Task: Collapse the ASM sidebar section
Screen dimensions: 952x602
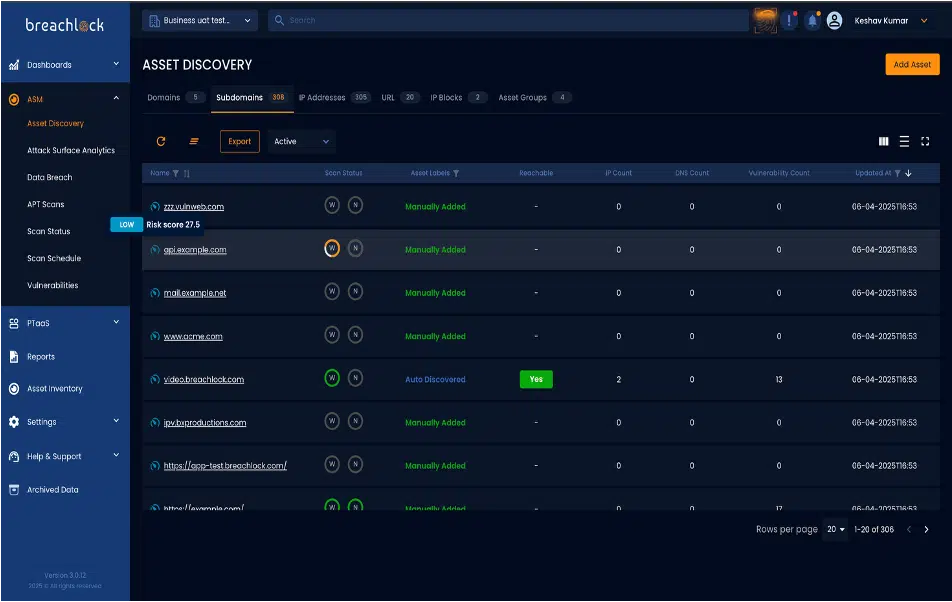Action: point(116,98)
